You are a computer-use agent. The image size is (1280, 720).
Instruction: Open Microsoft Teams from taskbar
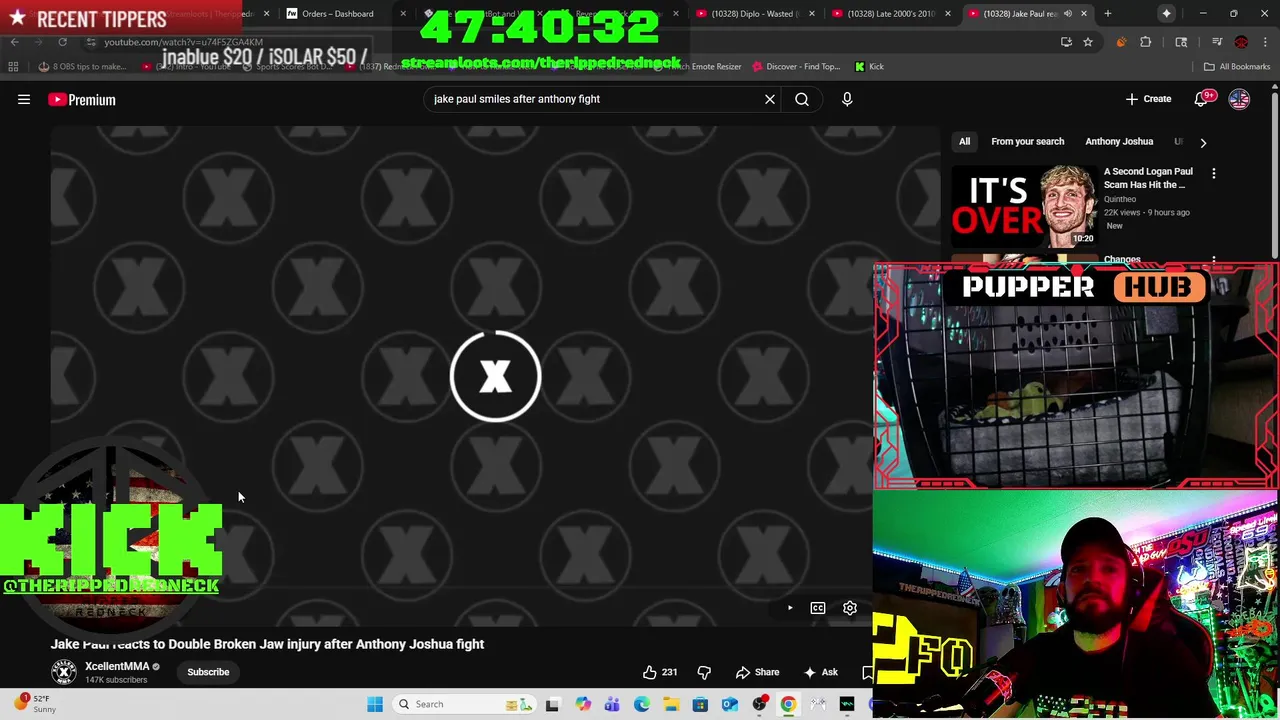(x=612, y=704)
